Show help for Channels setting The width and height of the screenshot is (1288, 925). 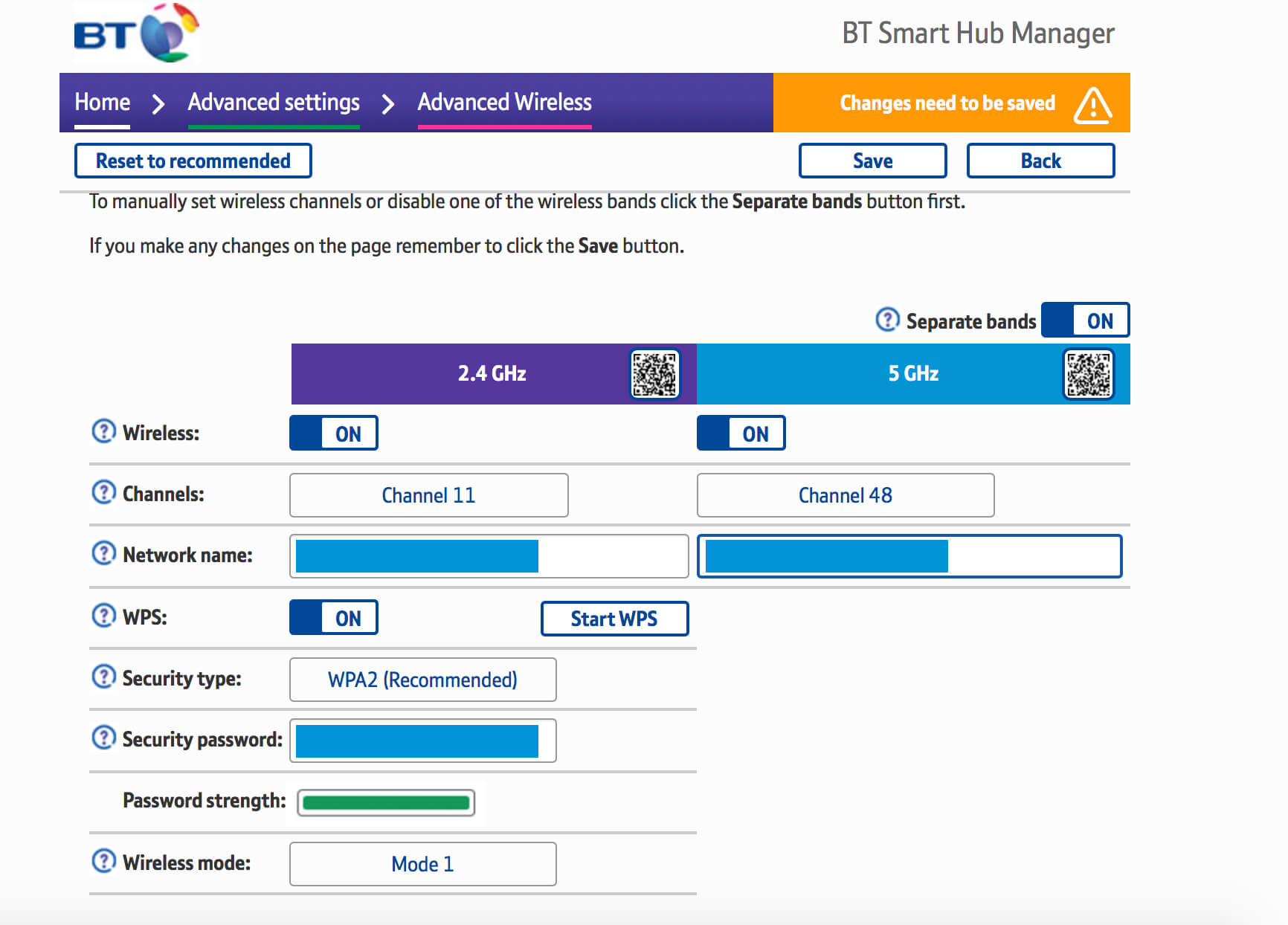[x=103, y=492]
